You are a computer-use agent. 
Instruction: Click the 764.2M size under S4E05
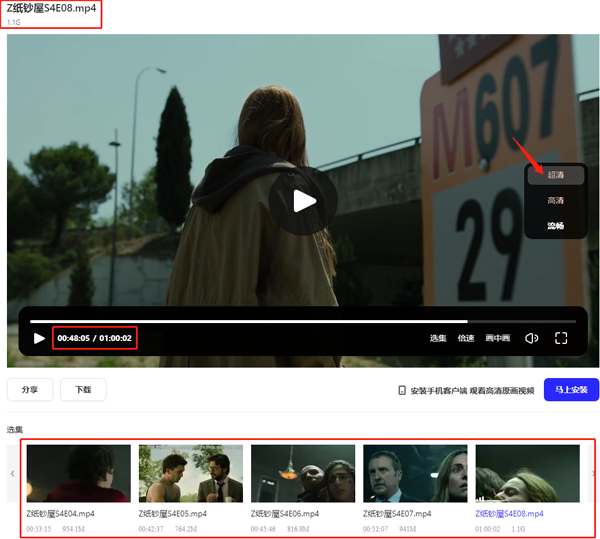[186, 529]
